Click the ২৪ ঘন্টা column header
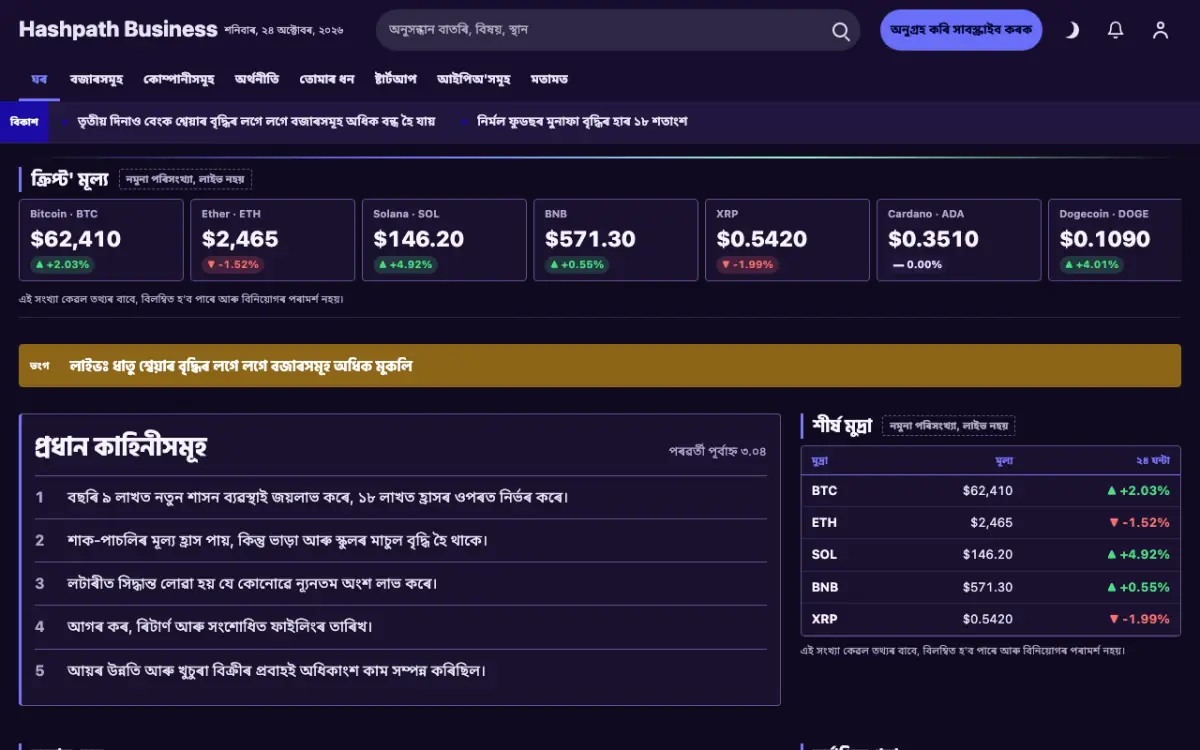 pos(1153,460)
